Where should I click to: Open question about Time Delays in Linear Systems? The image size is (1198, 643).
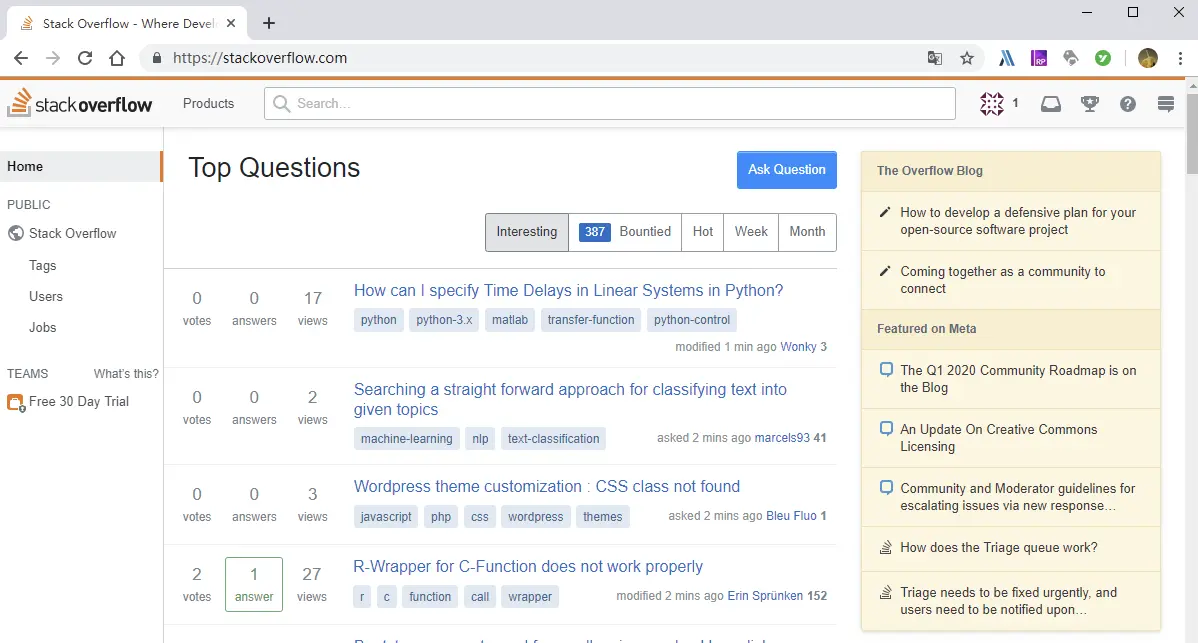click(568, 290)
